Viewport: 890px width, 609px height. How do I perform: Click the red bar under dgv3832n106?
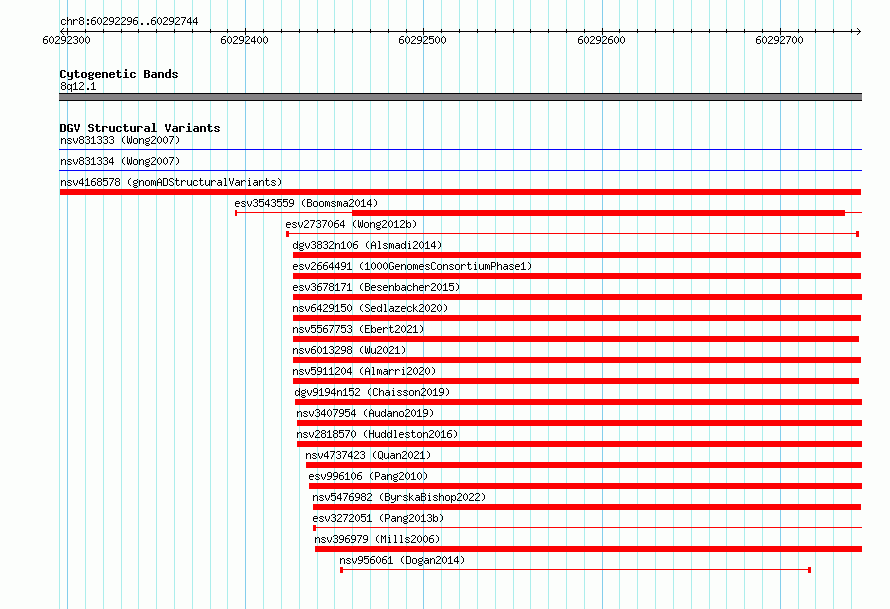(577, 255)
